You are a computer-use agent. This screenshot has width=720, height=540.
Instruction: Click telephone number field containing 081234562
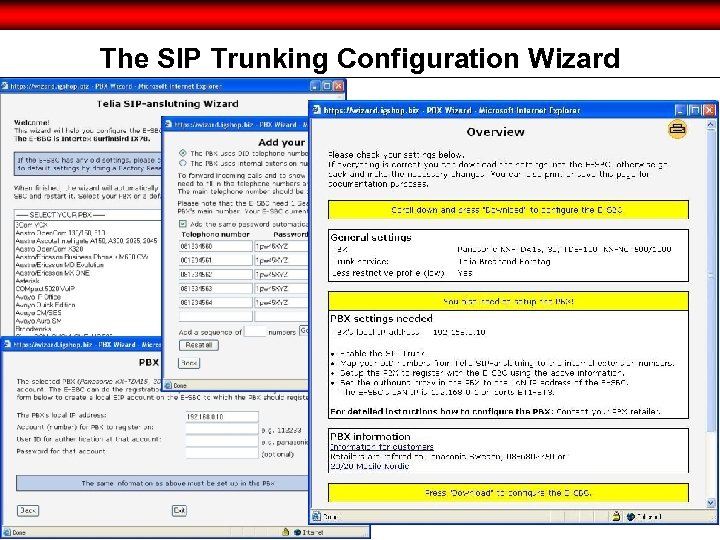tap(216, 274)
